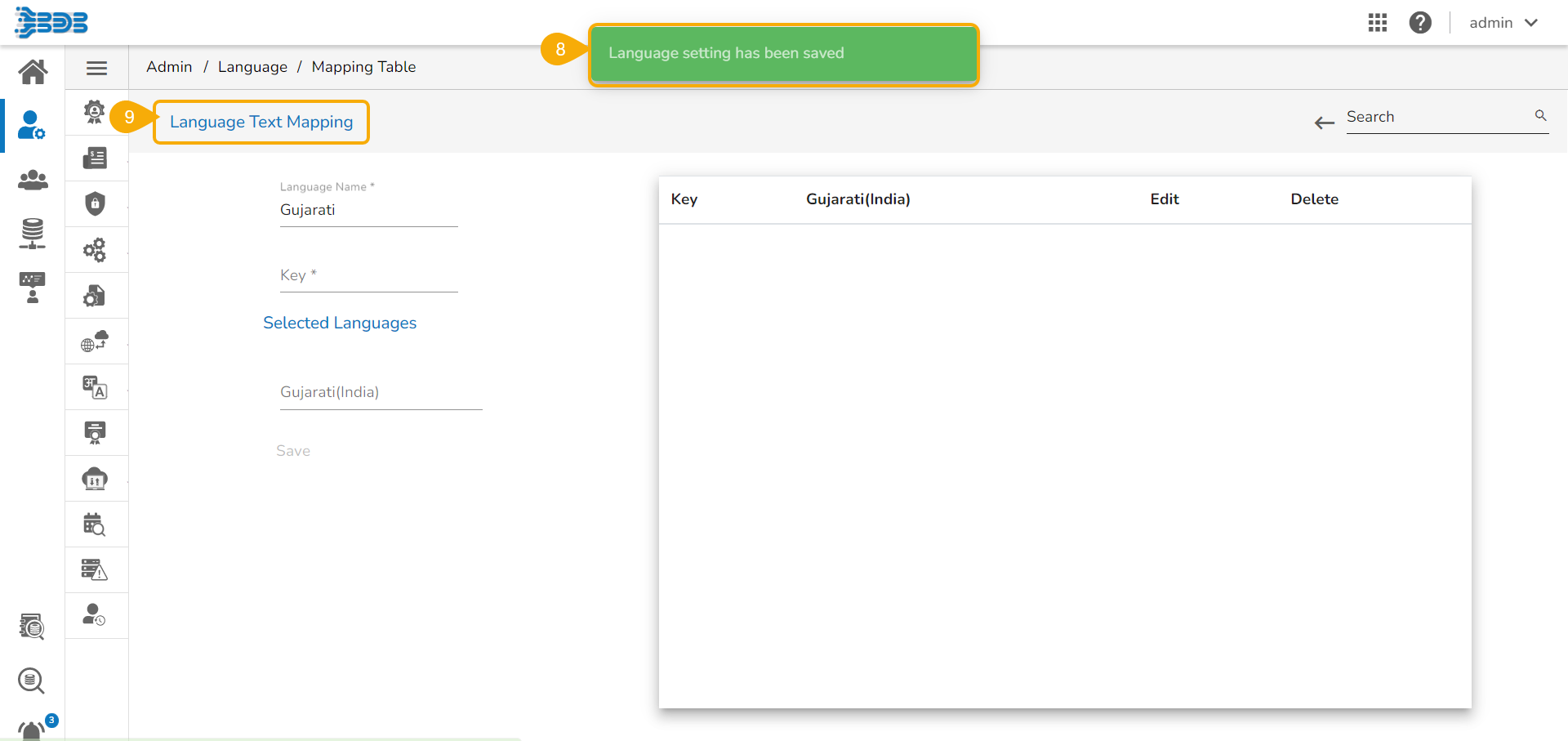The width and height of the screenshot is (1568, 741).
Task: Select the user administration sidebar icon
Action: click(30, 125)
